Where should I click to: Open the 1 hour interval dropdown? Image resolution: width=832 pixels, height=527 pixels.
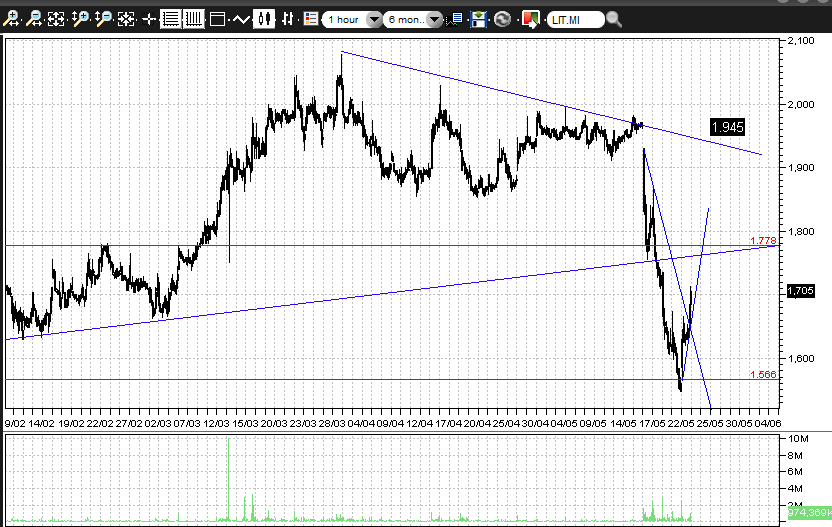(x=352, y=20)
